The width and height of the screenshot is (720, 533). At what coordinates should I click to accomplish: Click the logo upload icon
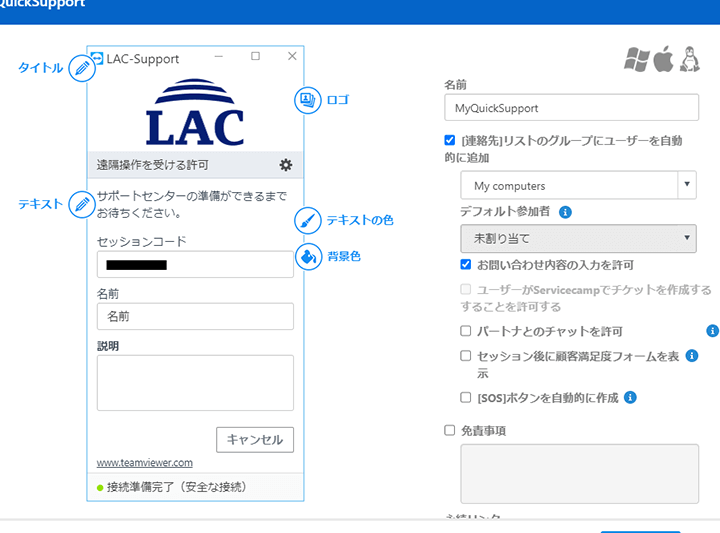pos(307,100)
